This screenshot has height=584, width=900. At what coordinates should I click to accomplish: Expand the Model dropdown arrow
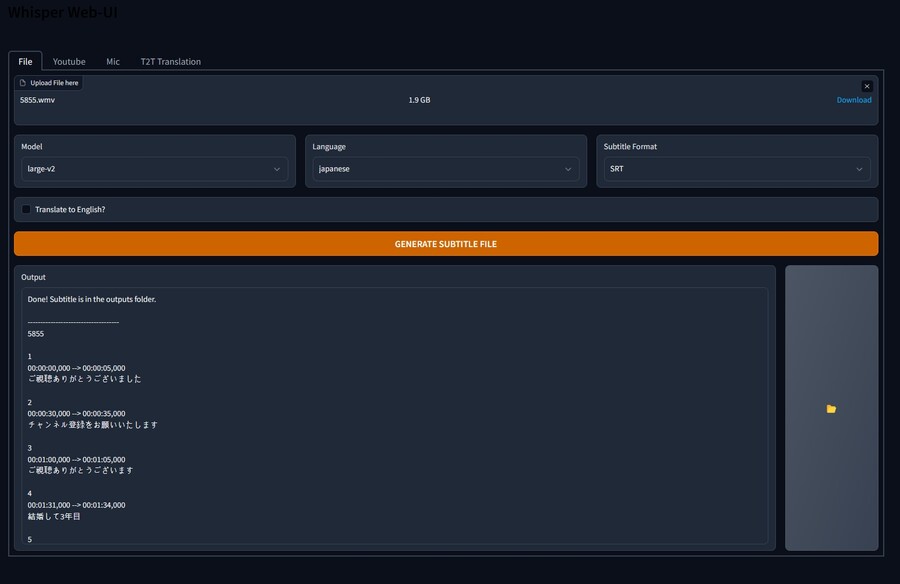(277, 170)
